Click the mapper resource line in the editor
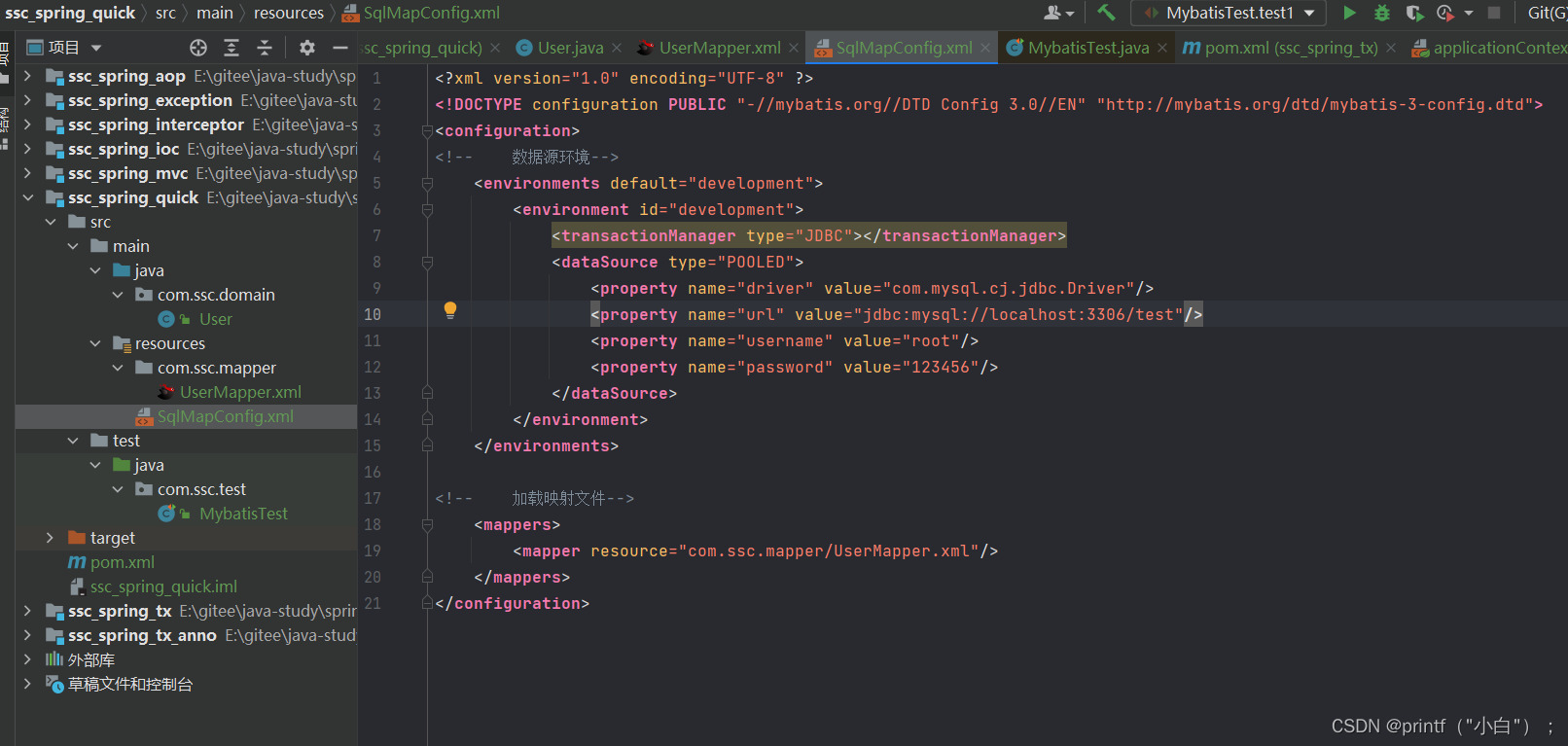1568x746 pixels. [x=755, y=551]
